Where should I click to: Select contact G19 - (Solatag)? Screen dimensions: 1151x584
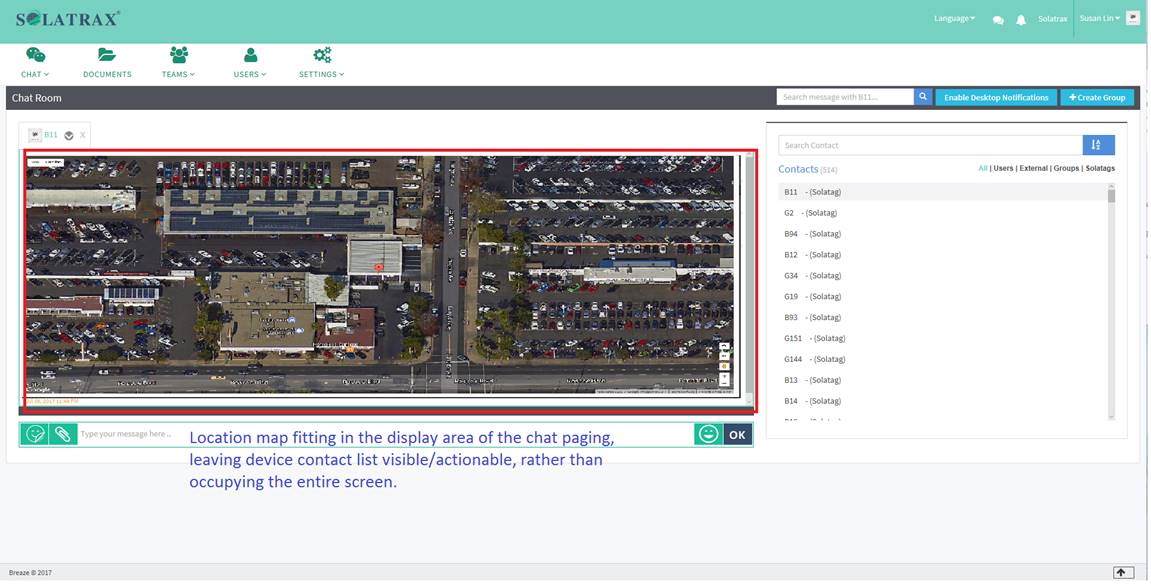(x=943, y=296)
